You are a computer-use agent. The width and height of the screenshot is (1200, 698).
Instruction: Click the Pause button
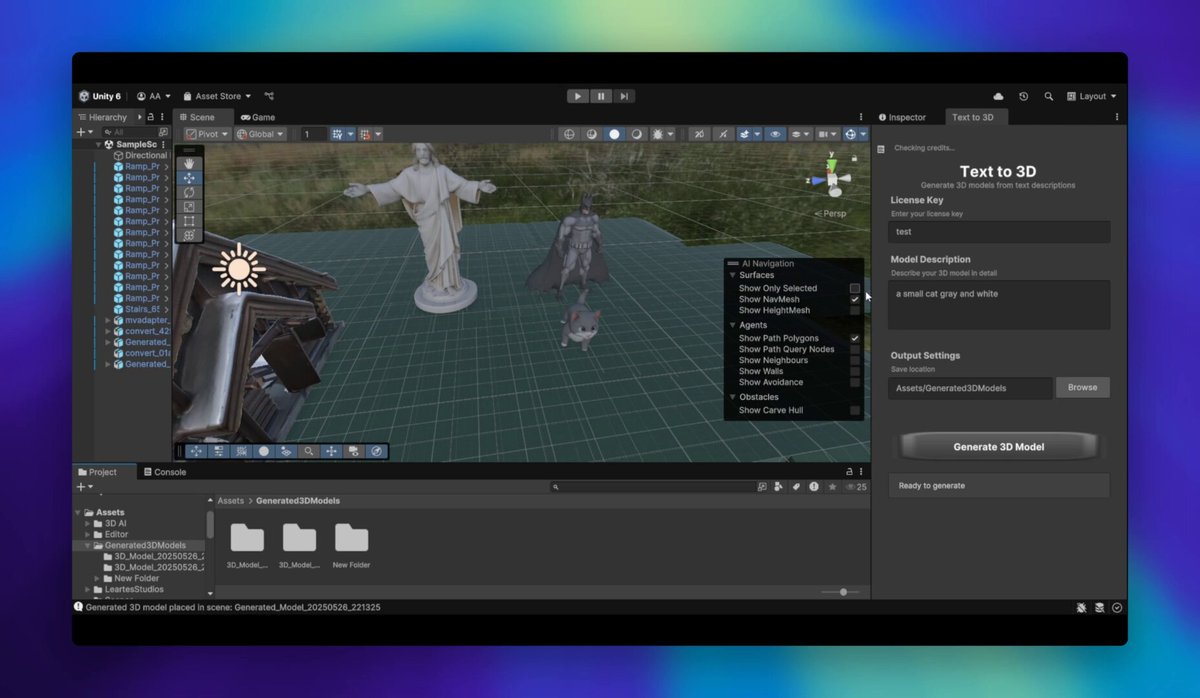[x=600, y=96]
